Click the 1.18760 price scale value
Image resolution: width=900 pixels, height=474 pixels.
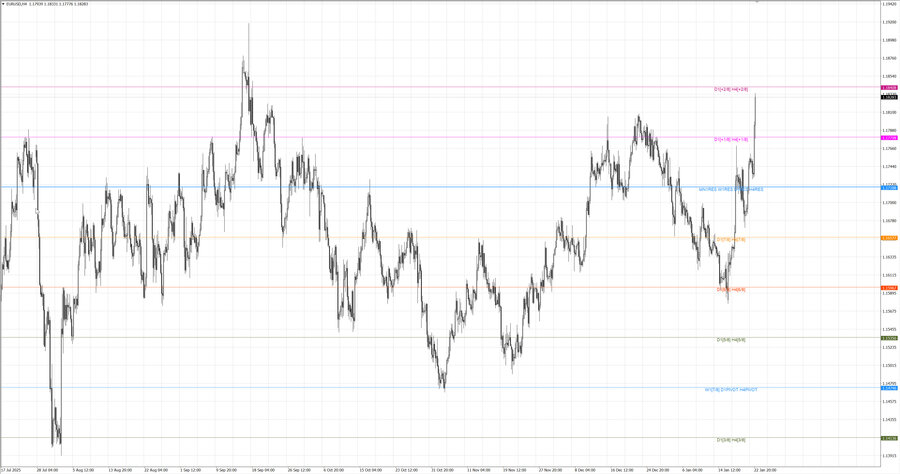889,58
